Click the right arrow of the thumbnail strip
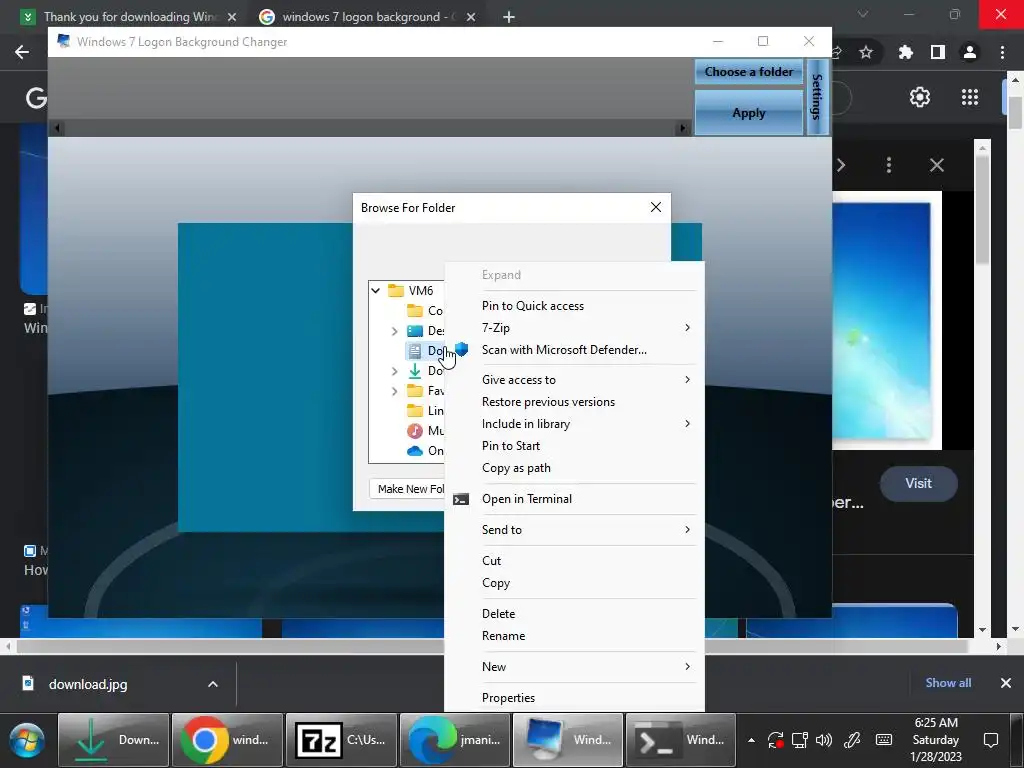This screenshot has height=768, width=1024. pos(683,128)
